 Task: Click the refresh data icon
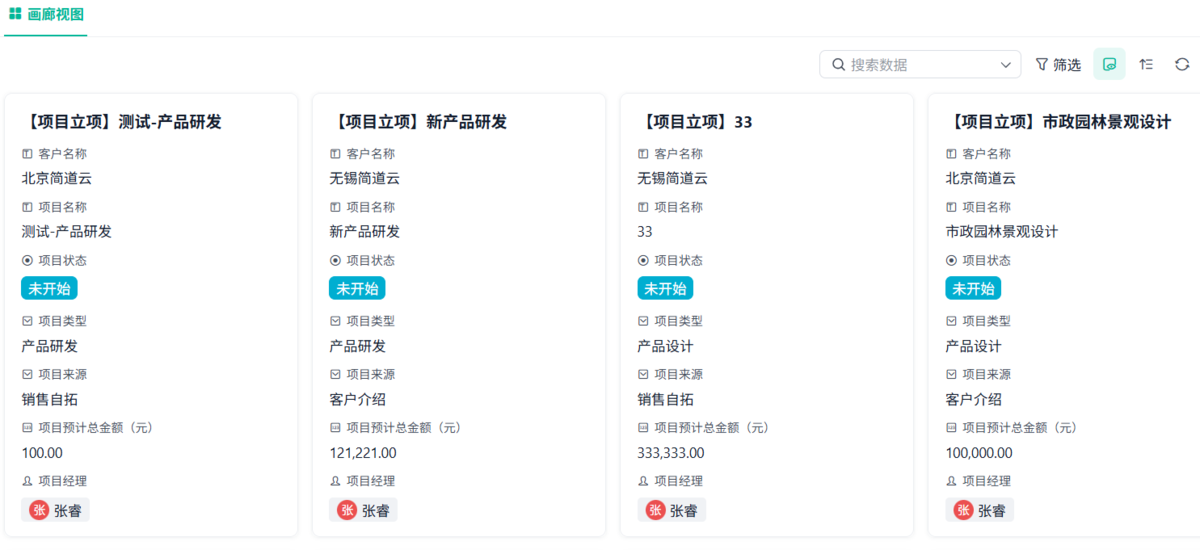pyautogui.click(x=1182, y=64)
